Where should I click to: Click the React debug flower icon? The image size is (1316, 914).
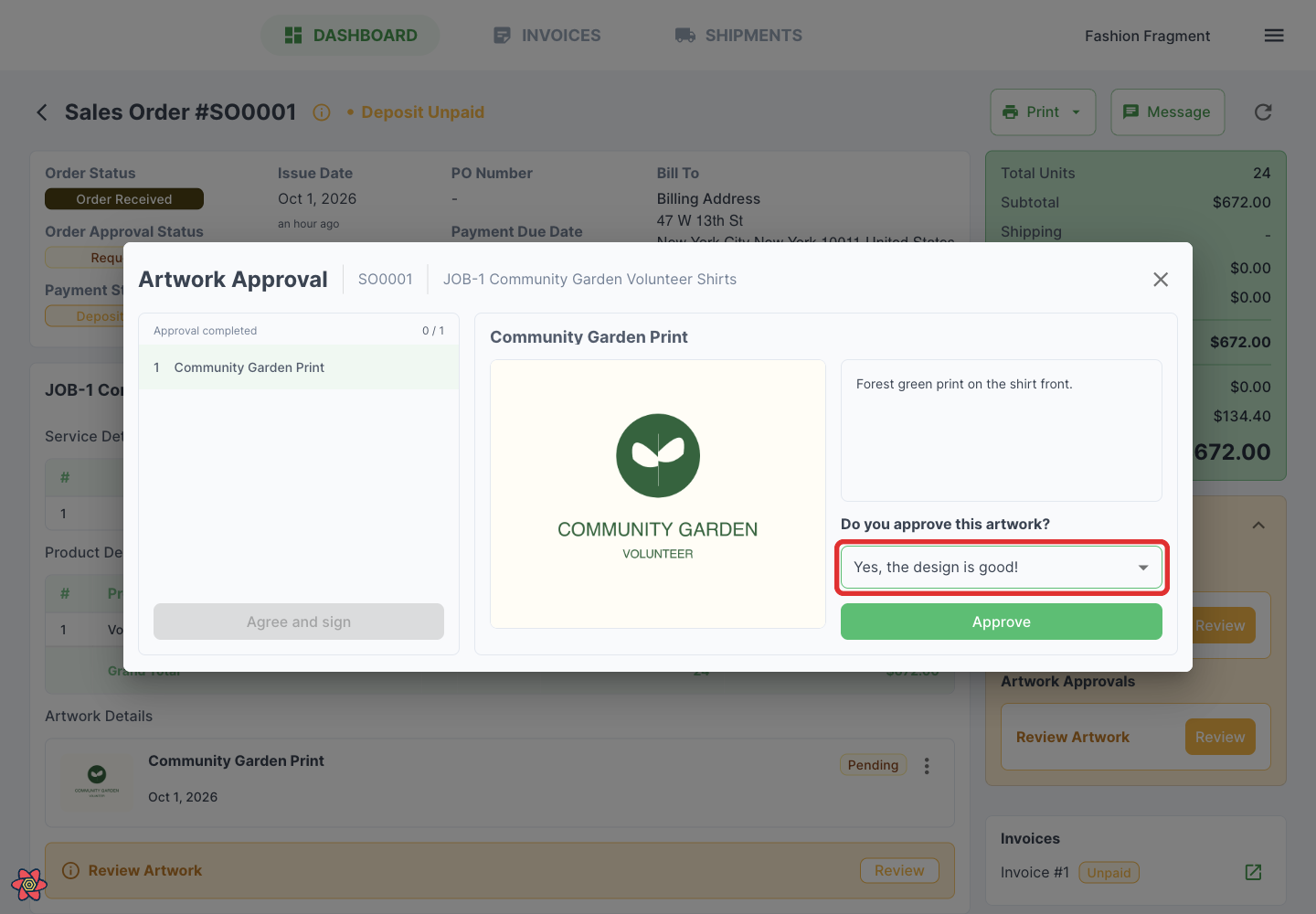[29, 884]
